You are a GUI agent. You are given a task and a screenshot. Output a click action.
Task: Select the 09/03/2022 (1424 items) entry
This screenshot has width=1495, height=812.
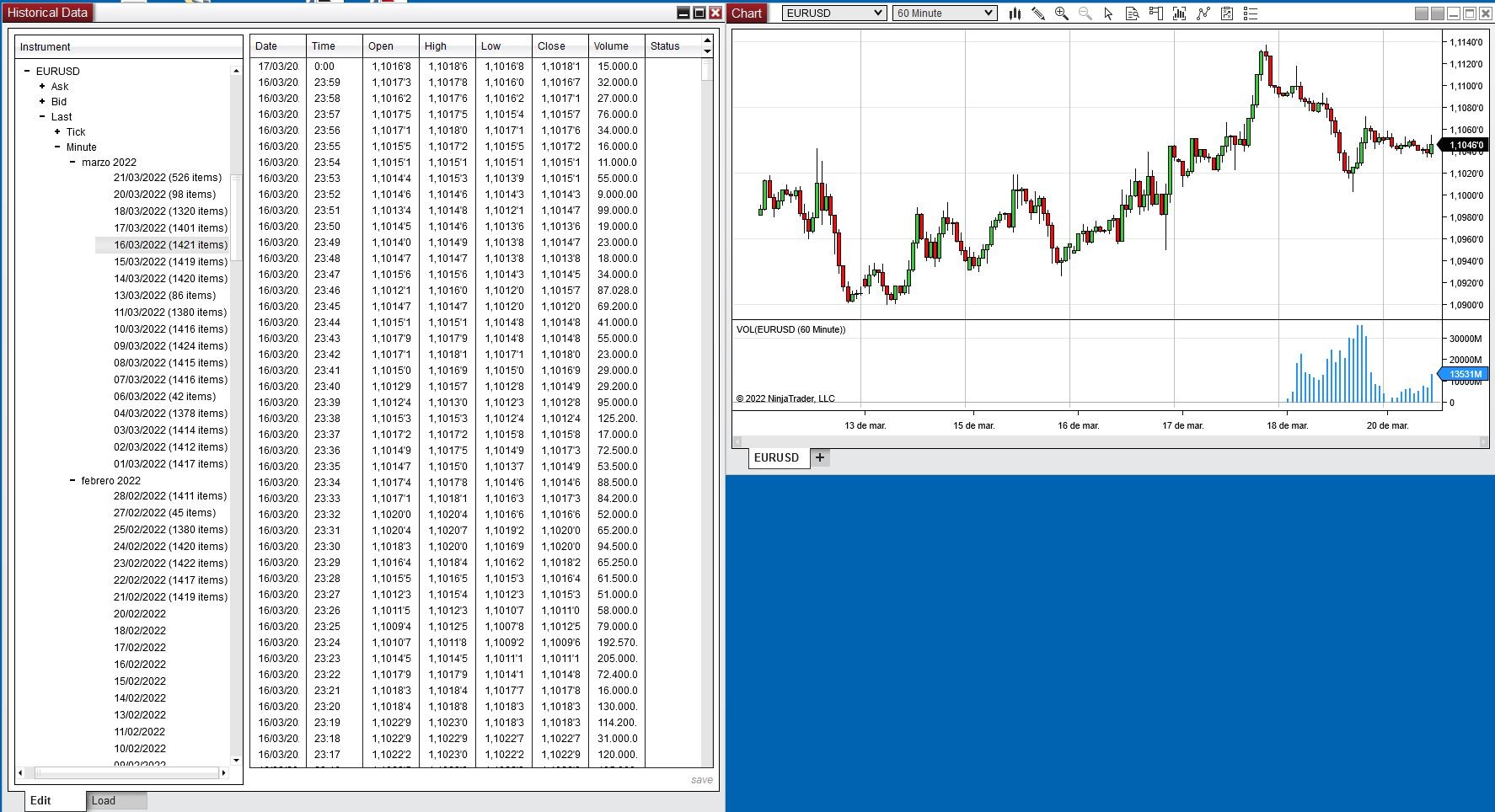pyautogui.click(x=170, y=346)
